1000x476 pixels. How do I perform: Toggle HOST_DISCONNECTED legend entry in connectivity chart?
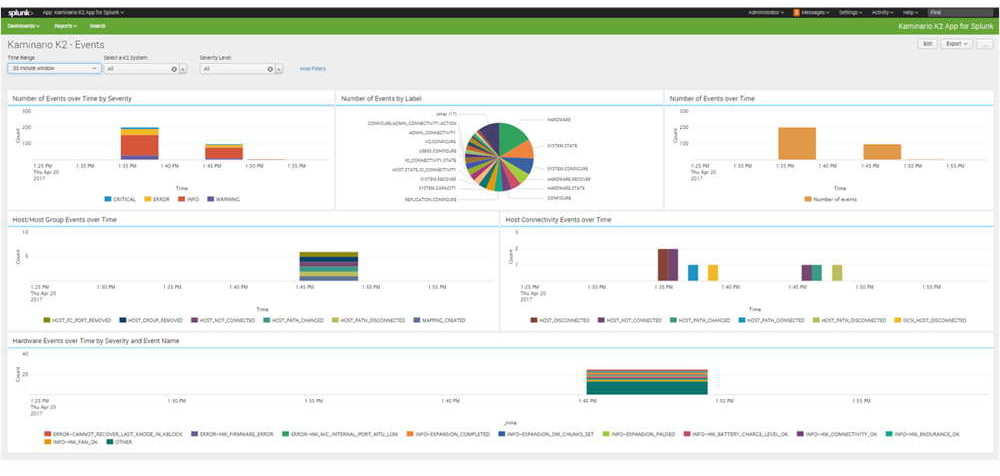[x=559, y=320]
